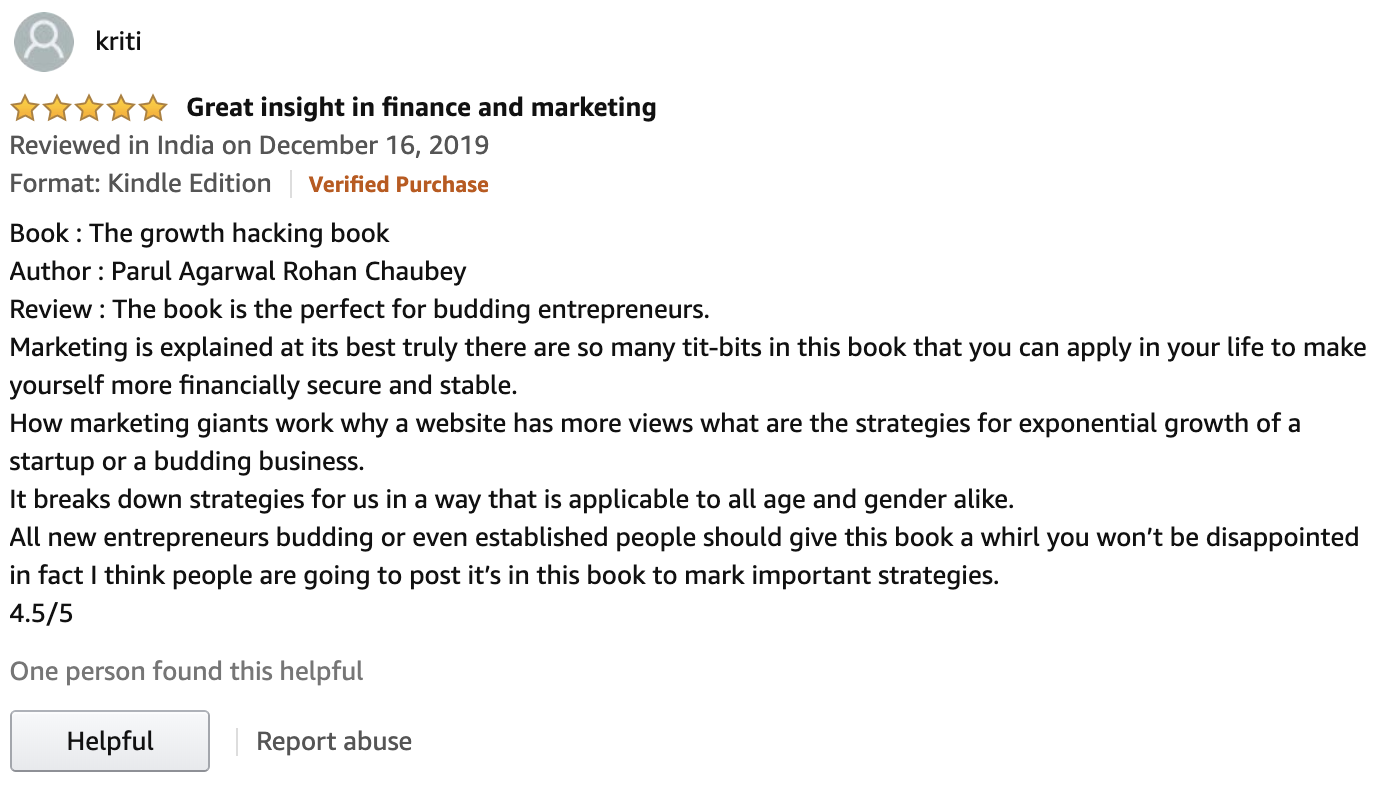The height and width of the screenshot is (794, 1386).
Task: Click the One person found this helpful text
Action: coord(186,671)
